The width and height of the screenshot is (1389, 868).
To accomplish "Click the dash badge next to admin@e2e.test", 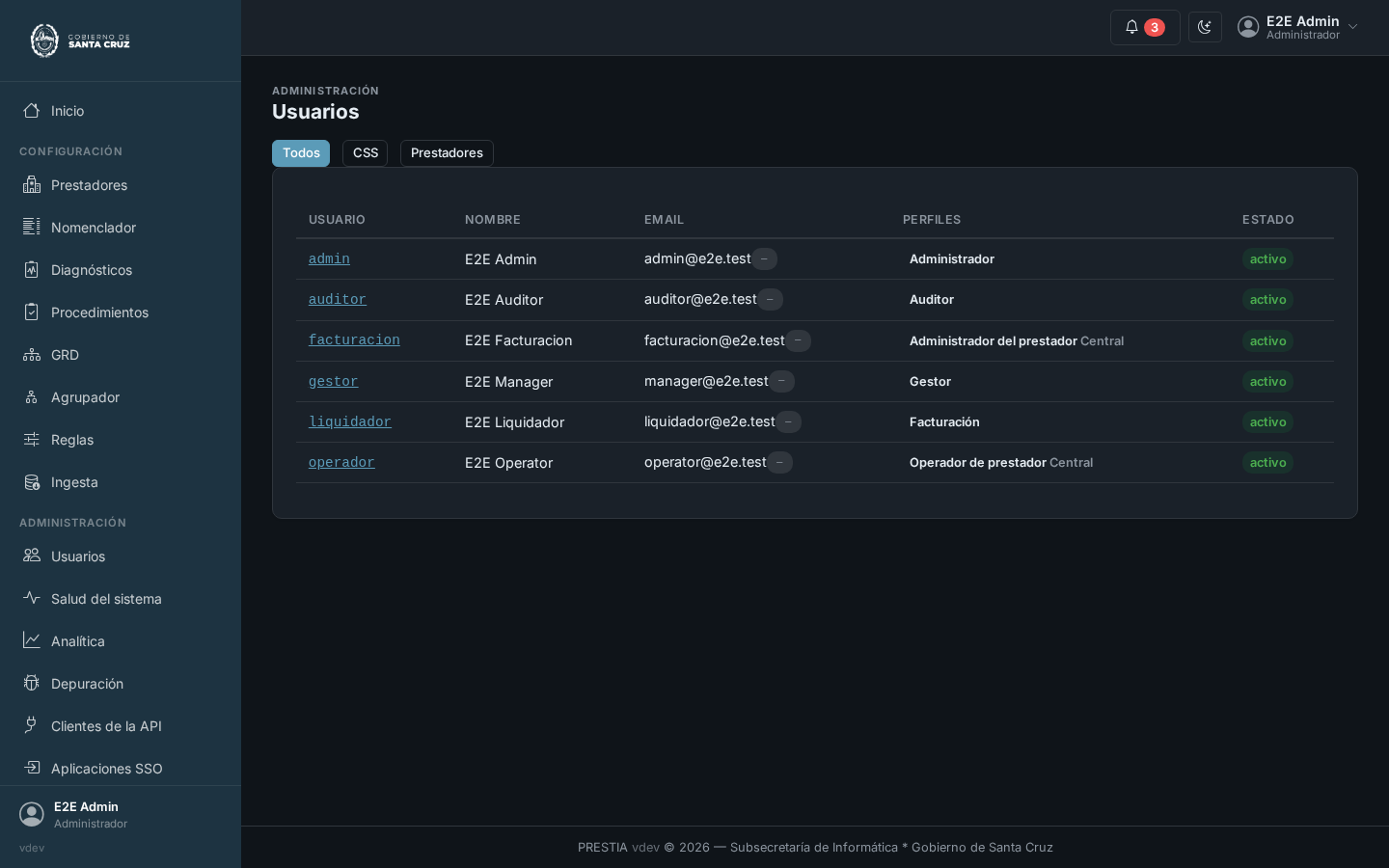I will point(764,258).
